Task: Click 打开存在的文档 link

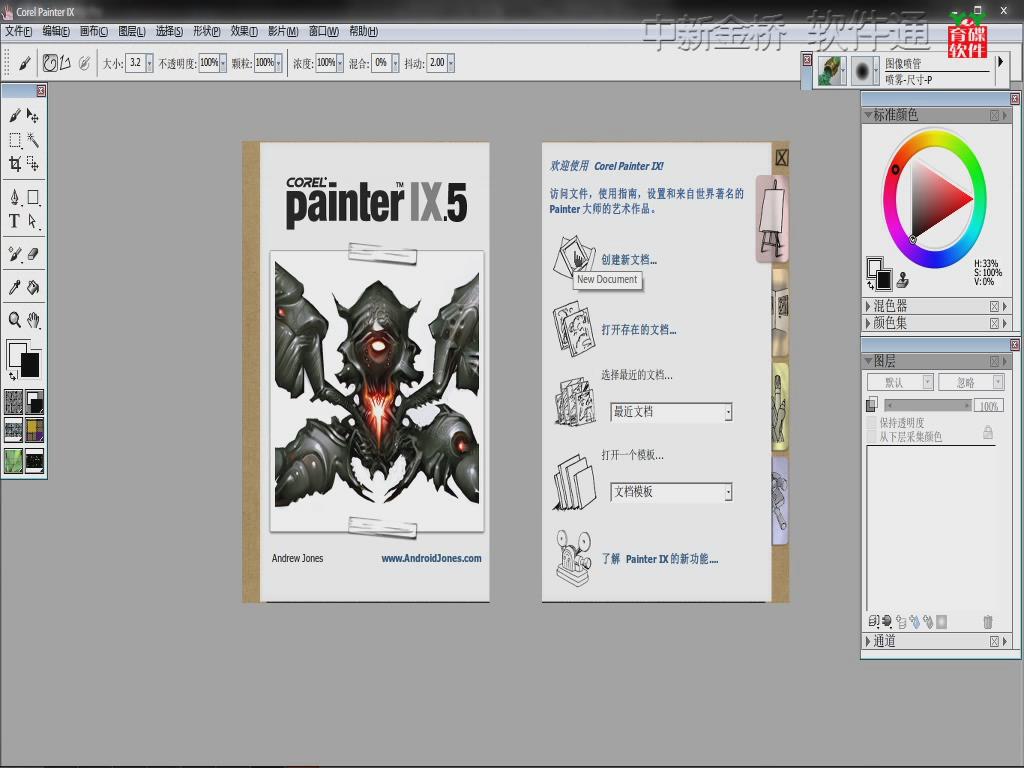Action: (x=639, y=330)
